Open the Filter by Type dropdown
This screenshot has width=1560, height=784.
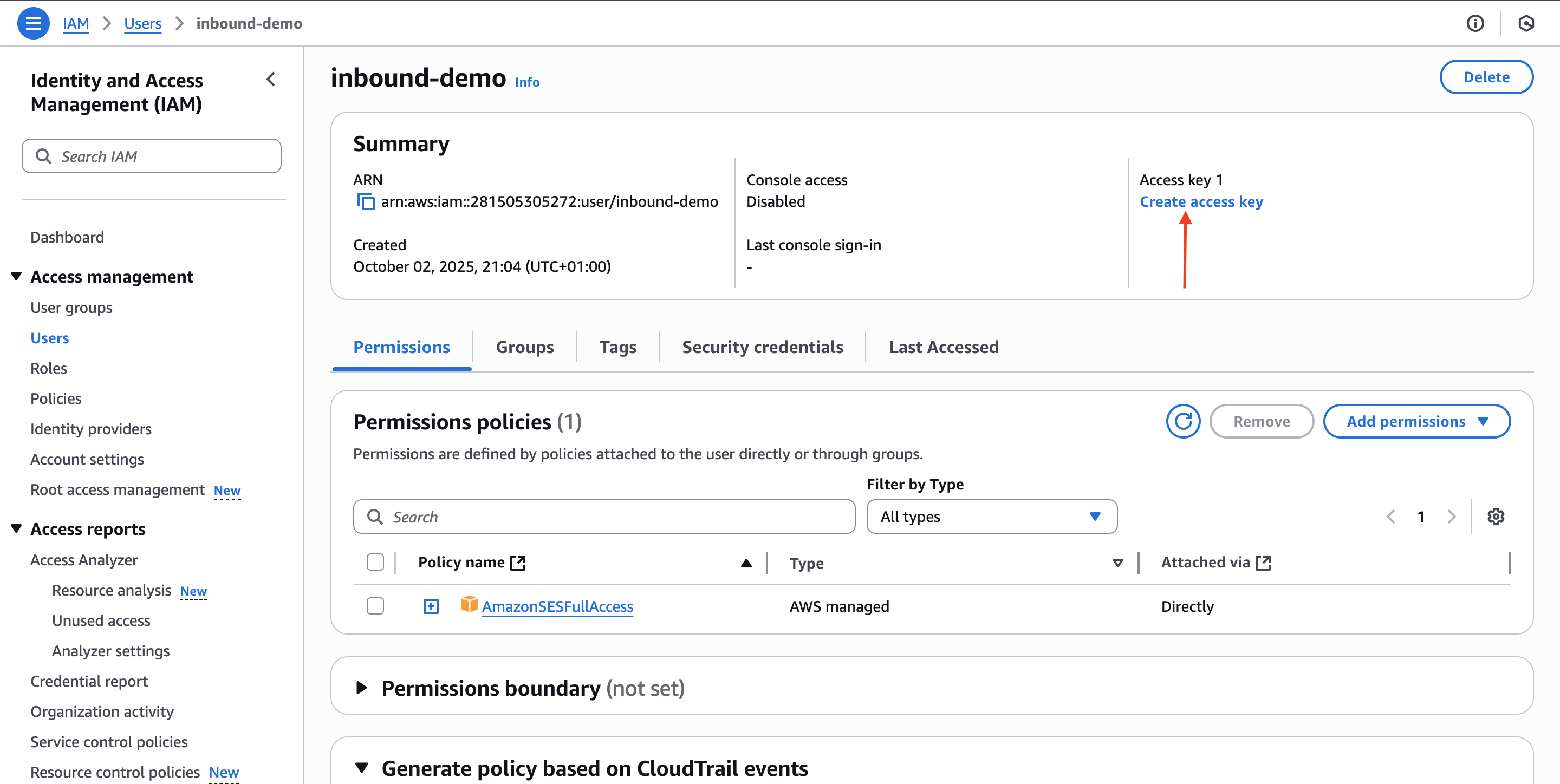click(x=991, y=517)
